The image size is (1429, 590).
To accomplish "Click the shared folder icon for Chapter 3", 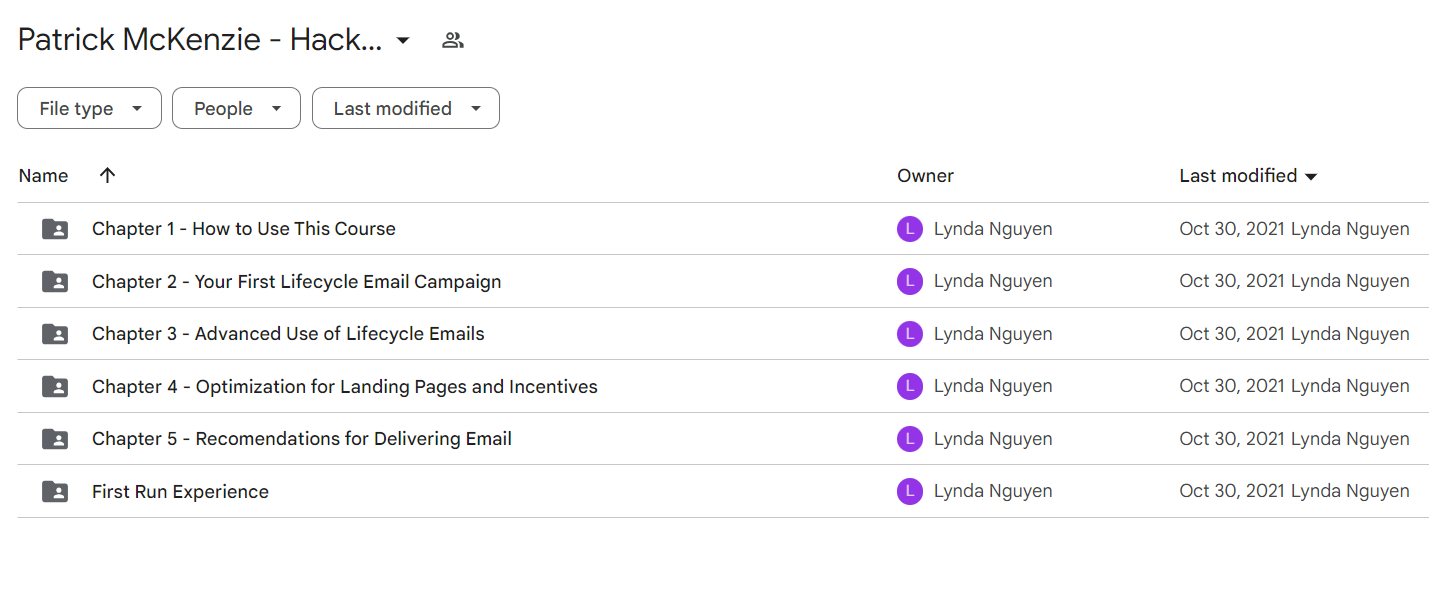I will pos(55,334).
